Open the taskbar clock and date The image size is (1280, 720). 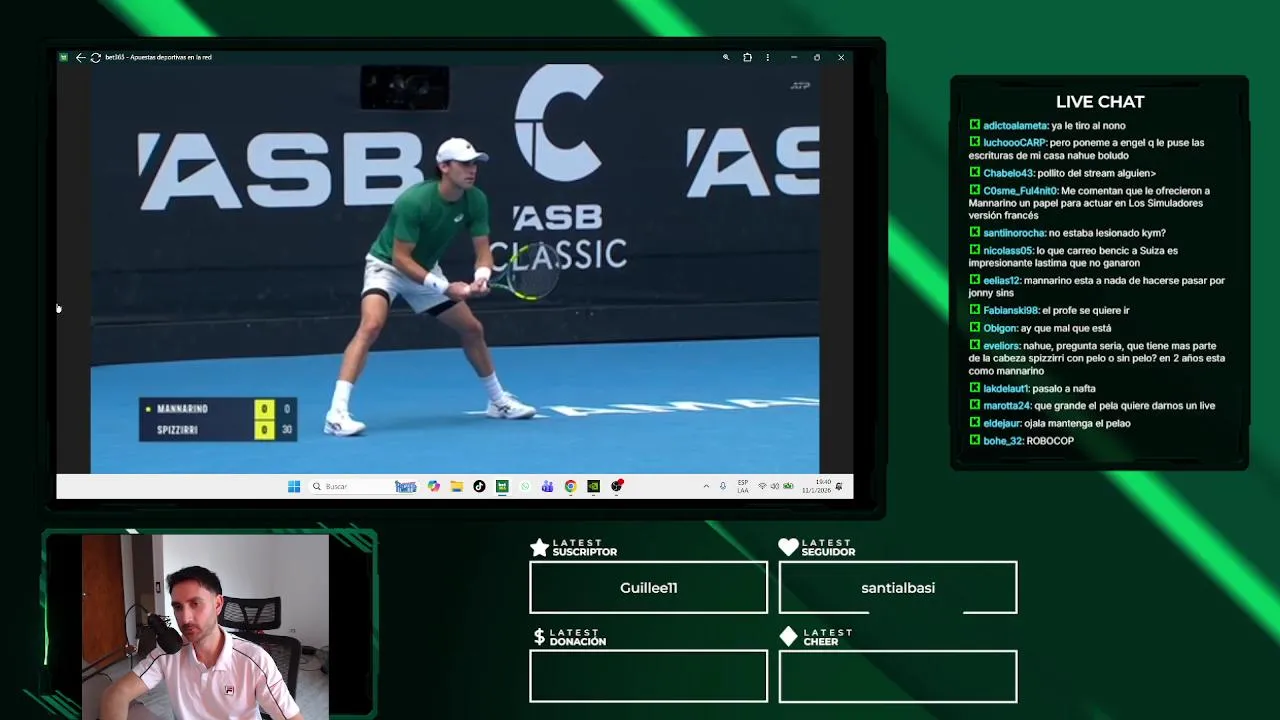click(x=816, y=486)
